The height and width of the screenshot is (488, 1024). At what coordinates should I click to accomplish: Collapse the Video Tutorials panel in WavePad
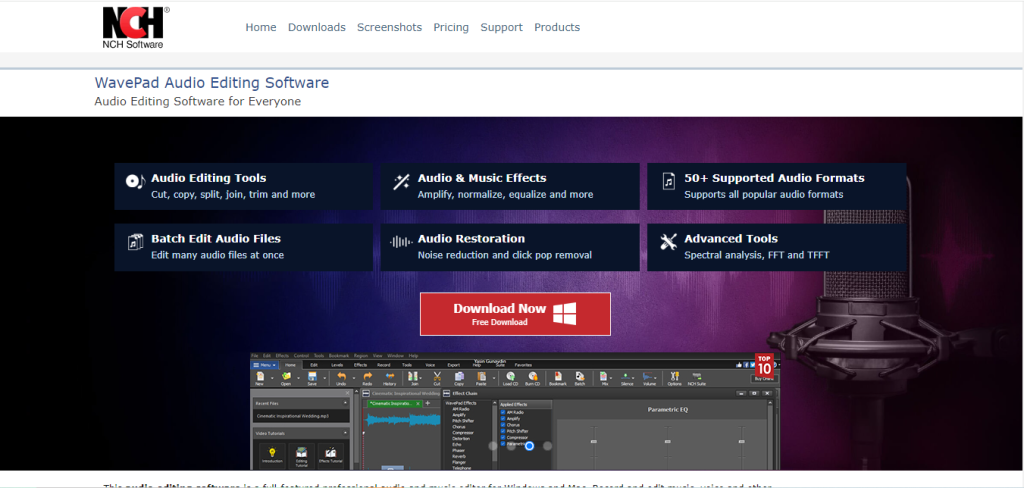345,432
